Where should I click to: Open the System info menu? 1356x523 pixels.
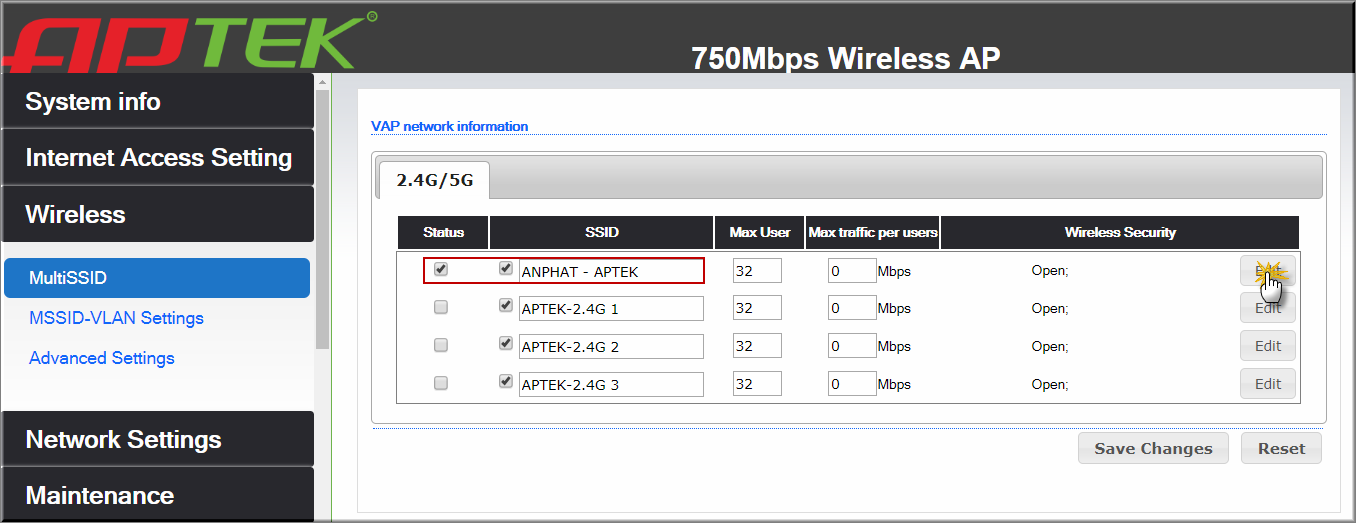(x=158, y=101)
